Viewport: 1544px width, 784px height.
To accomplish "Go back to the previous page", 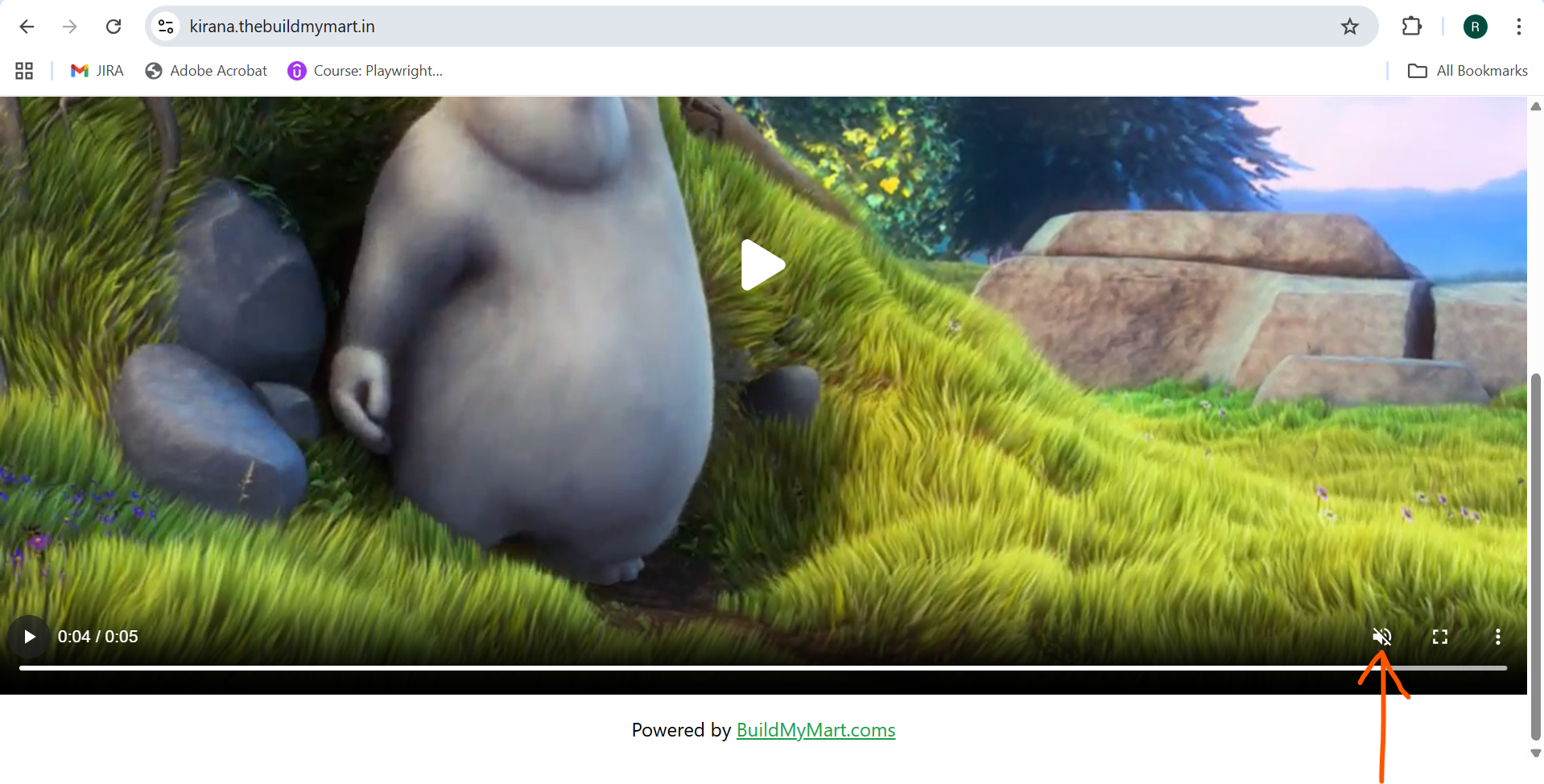I will (27, 27).
